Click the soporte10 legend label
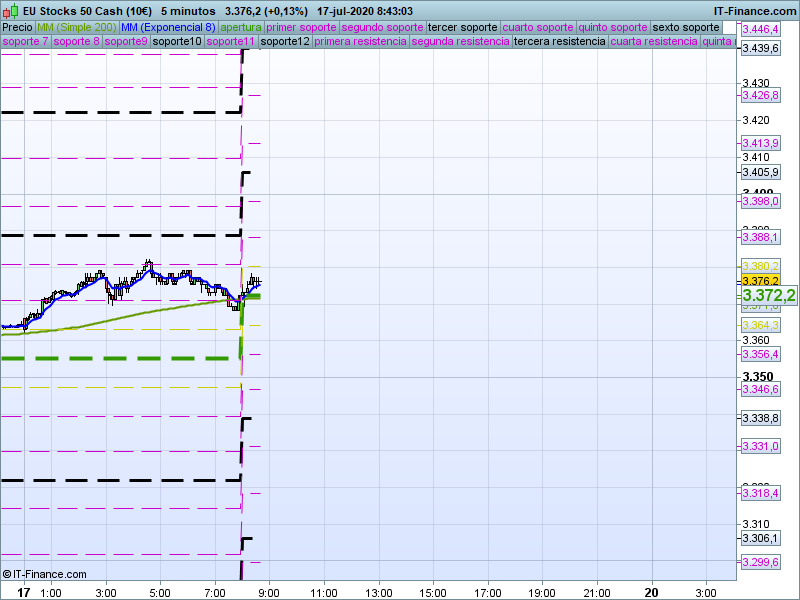Viewport: 800px width, 600px height. 177,42
